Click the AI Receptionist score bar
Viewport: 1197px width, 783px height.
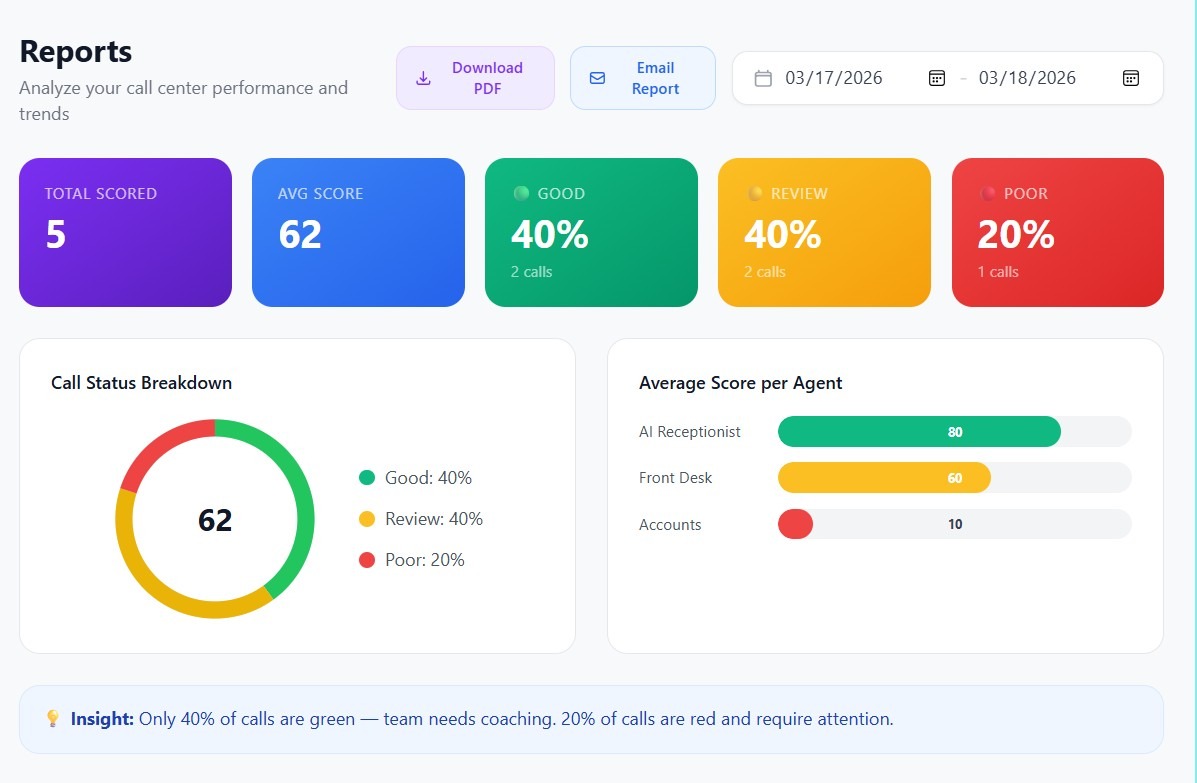pos(919,431)
